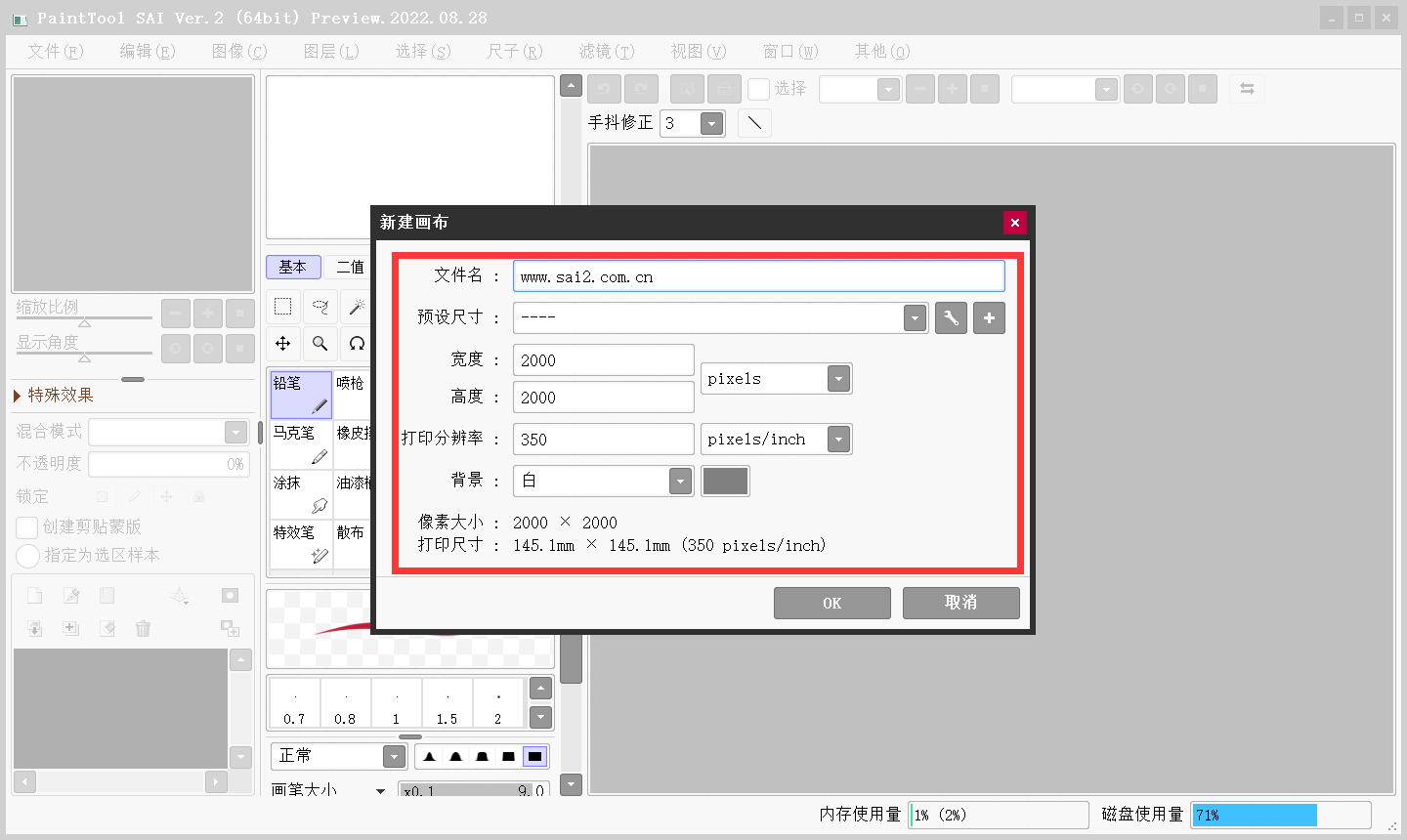Confirm new canvas with OK button
The height and width of the screenshot is (840, 1407).
point(832,603)
